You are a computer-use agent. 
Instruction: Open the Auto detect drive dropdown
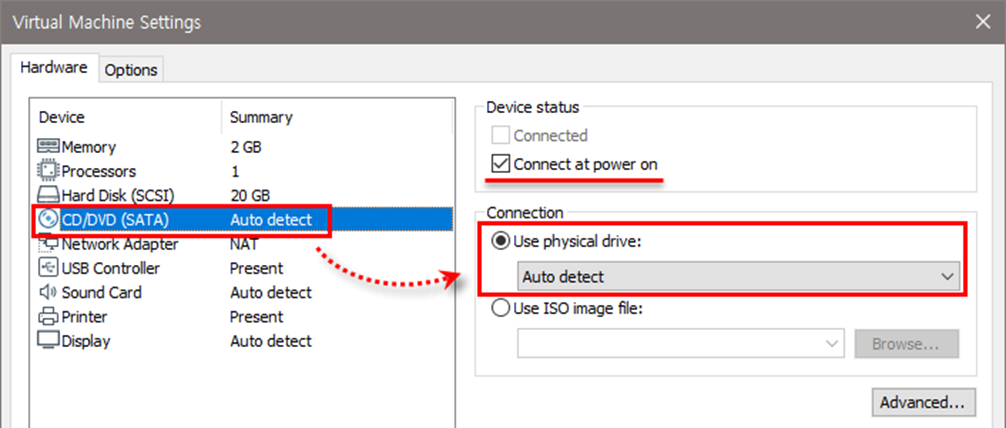click(x=738, y=277)
